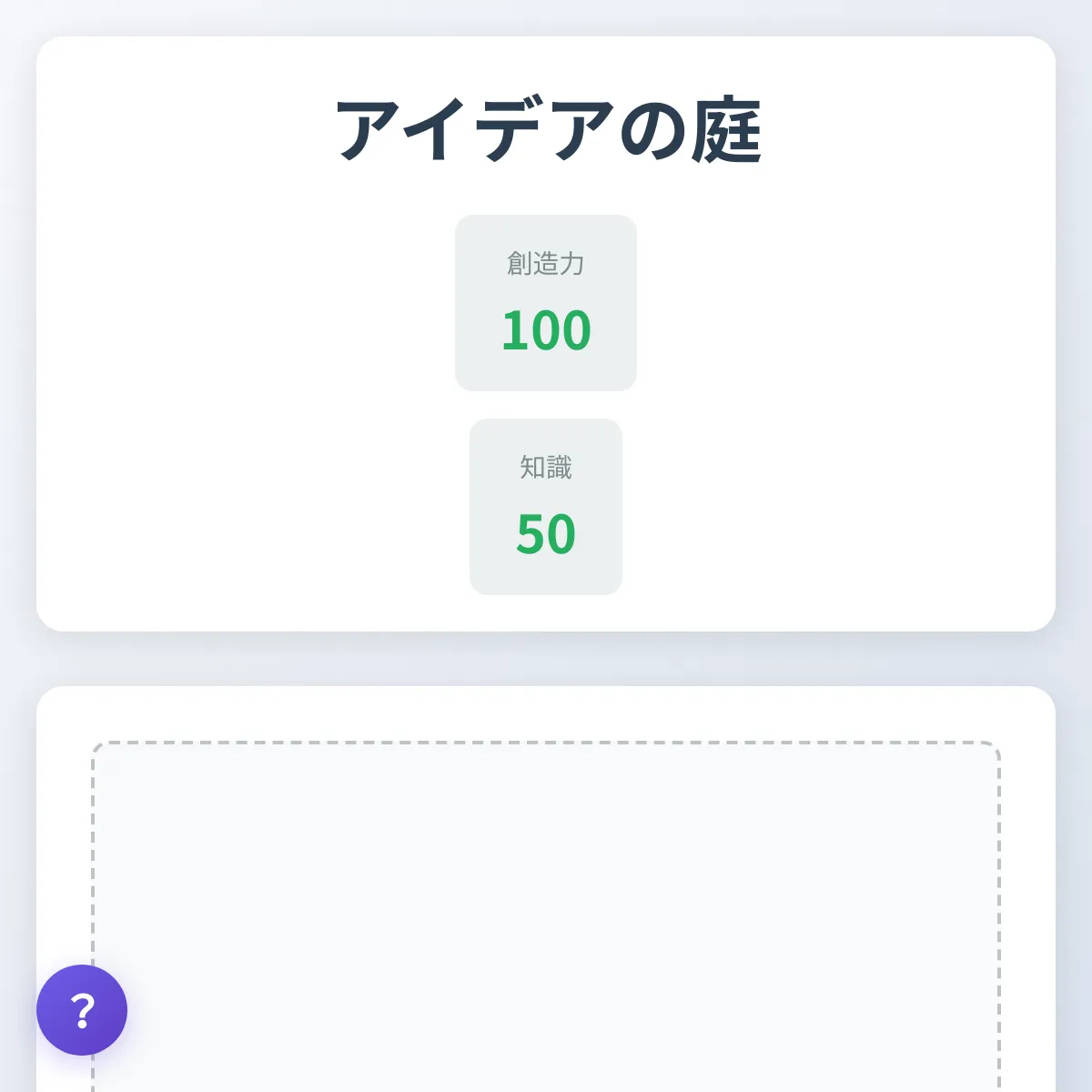The image size is (1092, 1092).
Task: Select the 創造力 stat card
Action: [x=546, y=302]
